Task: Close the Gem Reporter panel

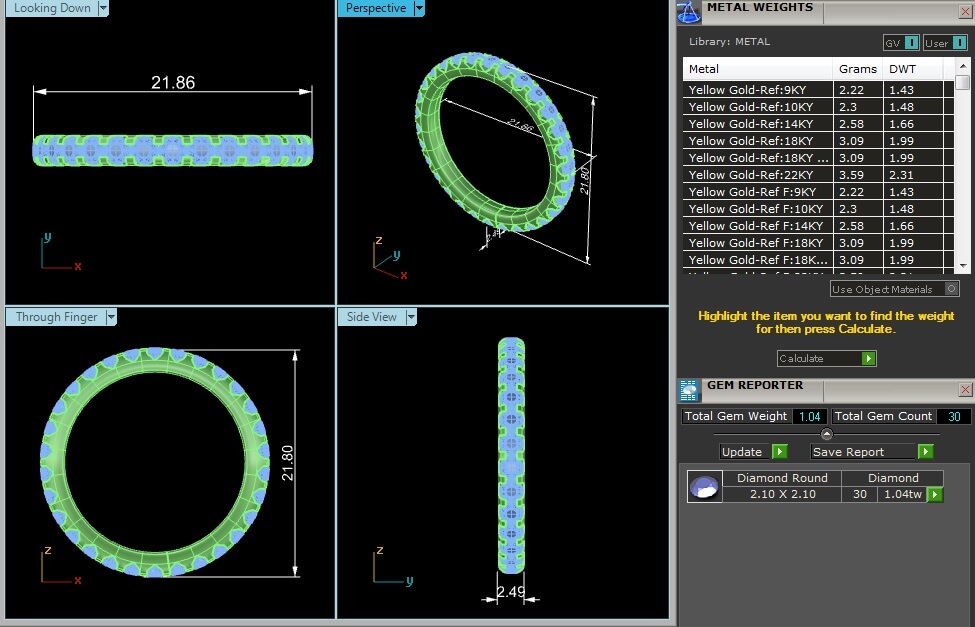Action: [965, 389]
